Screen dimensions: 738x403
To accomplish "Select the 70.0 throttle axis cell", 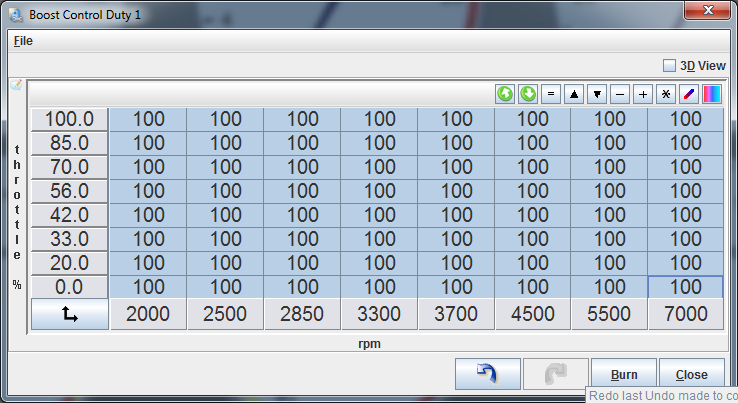I will (x=70, y=167).
